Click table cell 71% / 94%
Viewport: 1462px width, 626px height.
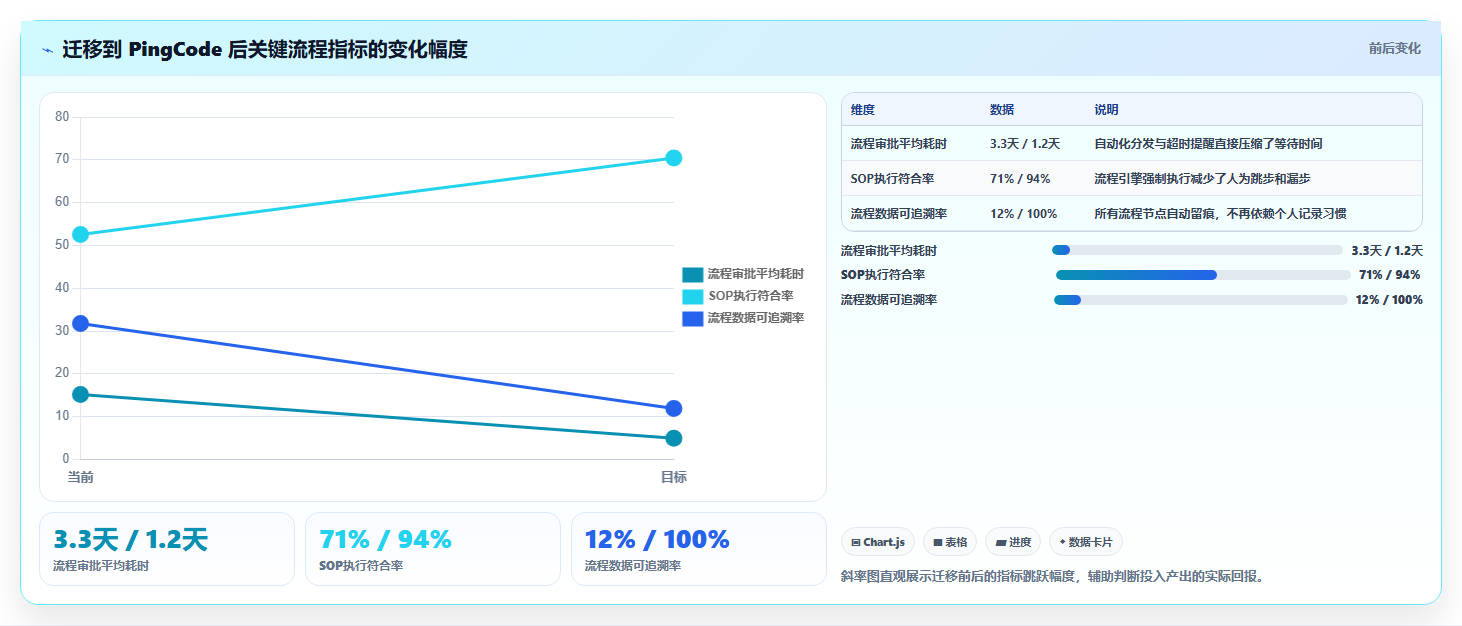pyautogui.click(x=1019, y=179)
